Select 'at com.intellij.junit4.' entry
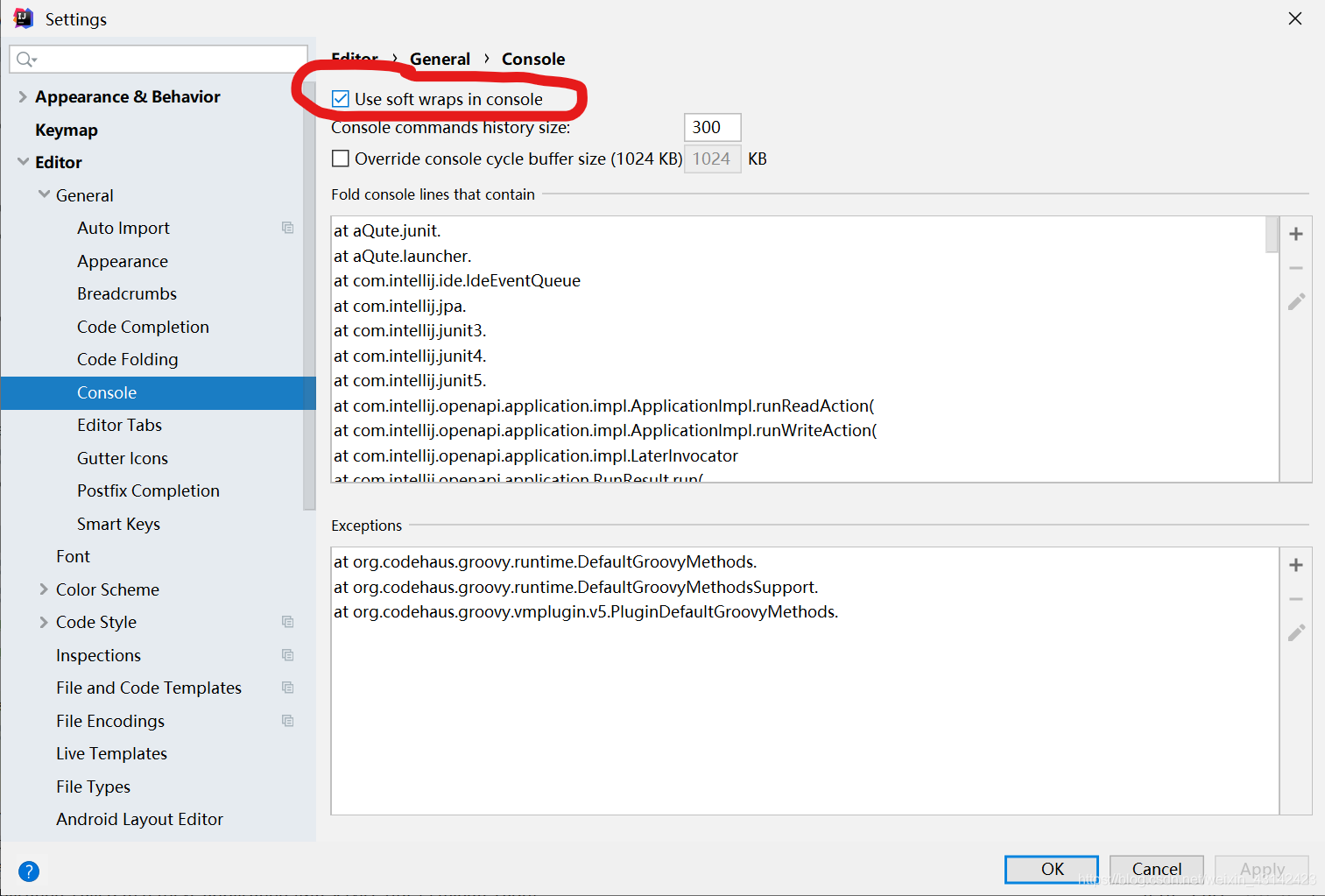Viewport: 1325px width, 896px height. point(410,356)
